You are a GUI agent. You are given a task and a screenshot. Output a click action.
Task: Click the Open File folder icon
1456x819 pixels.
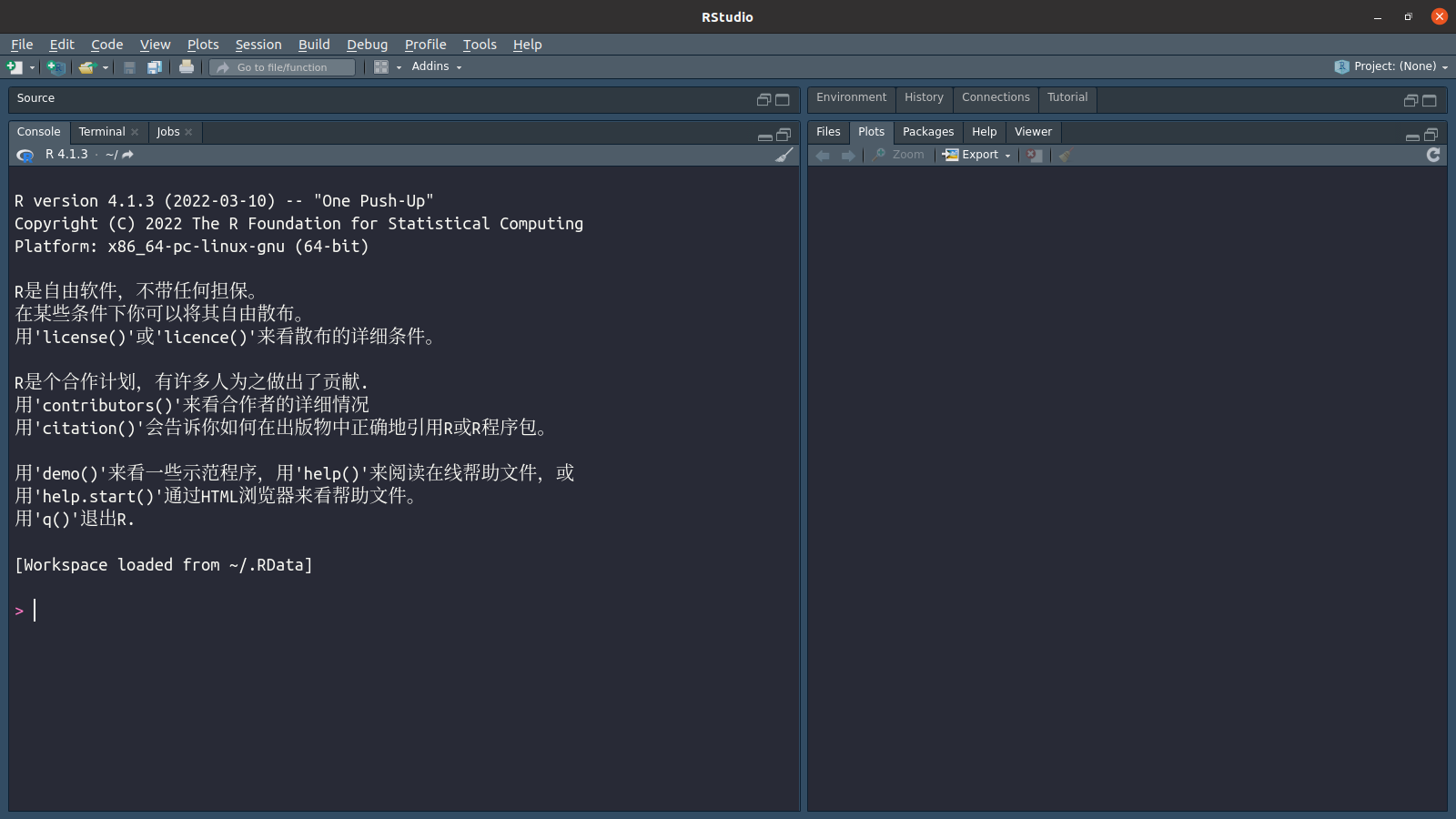[86, 67]
